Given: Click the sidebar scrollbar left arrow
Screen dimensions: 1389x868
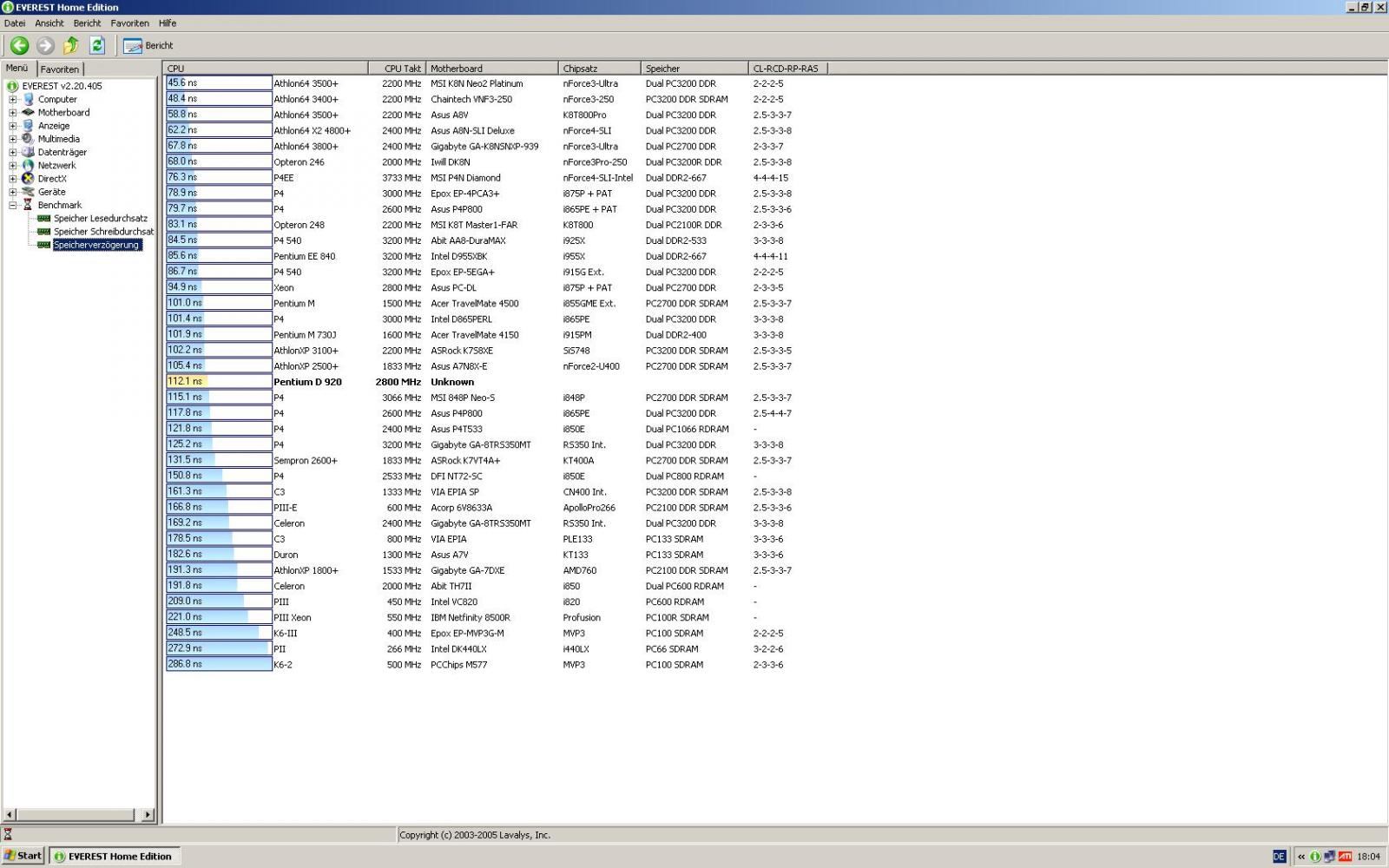Looking at the screenshot, I should point(10,814).
